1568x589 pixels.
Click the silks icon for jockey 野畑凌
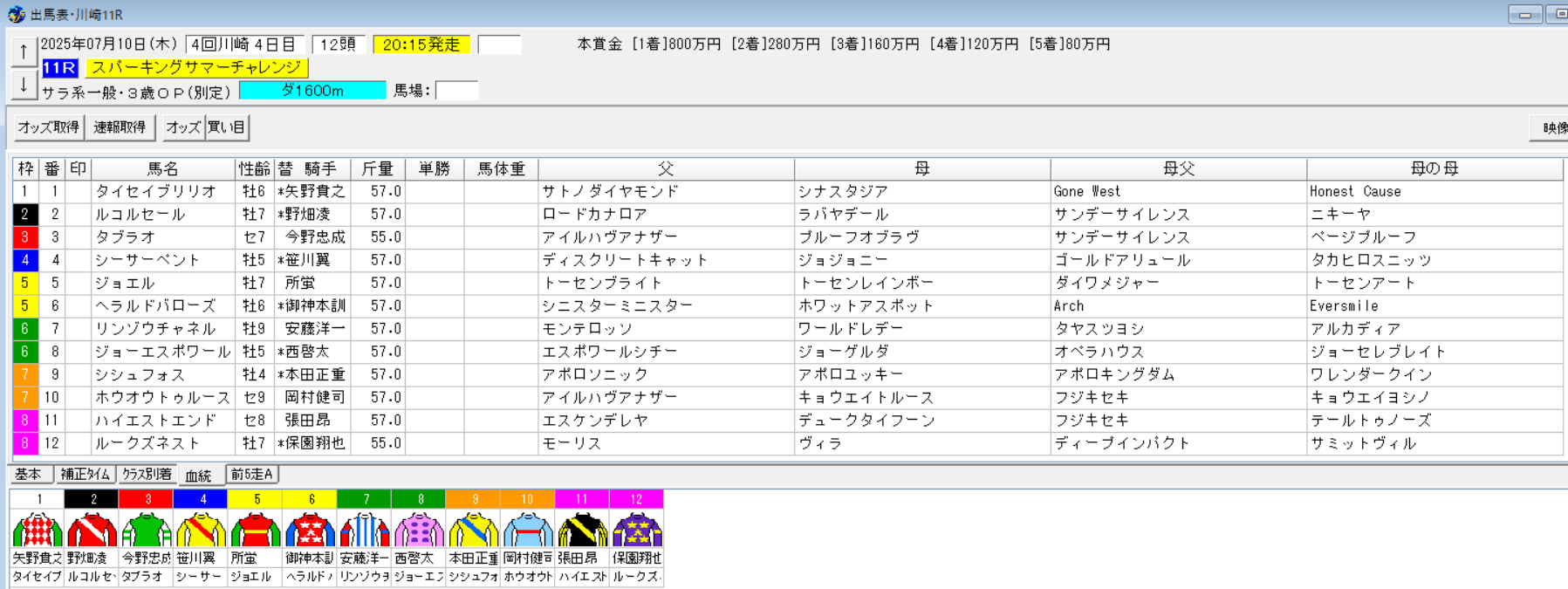[92, 530]
